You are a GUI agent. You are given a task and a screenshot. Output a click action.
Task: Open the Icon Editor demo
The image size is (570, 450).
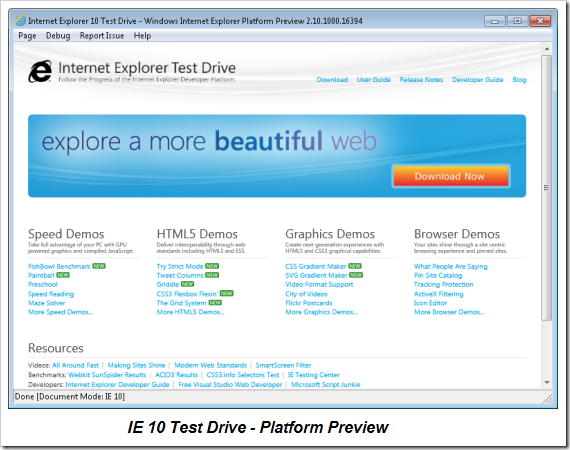pos(430,303)
